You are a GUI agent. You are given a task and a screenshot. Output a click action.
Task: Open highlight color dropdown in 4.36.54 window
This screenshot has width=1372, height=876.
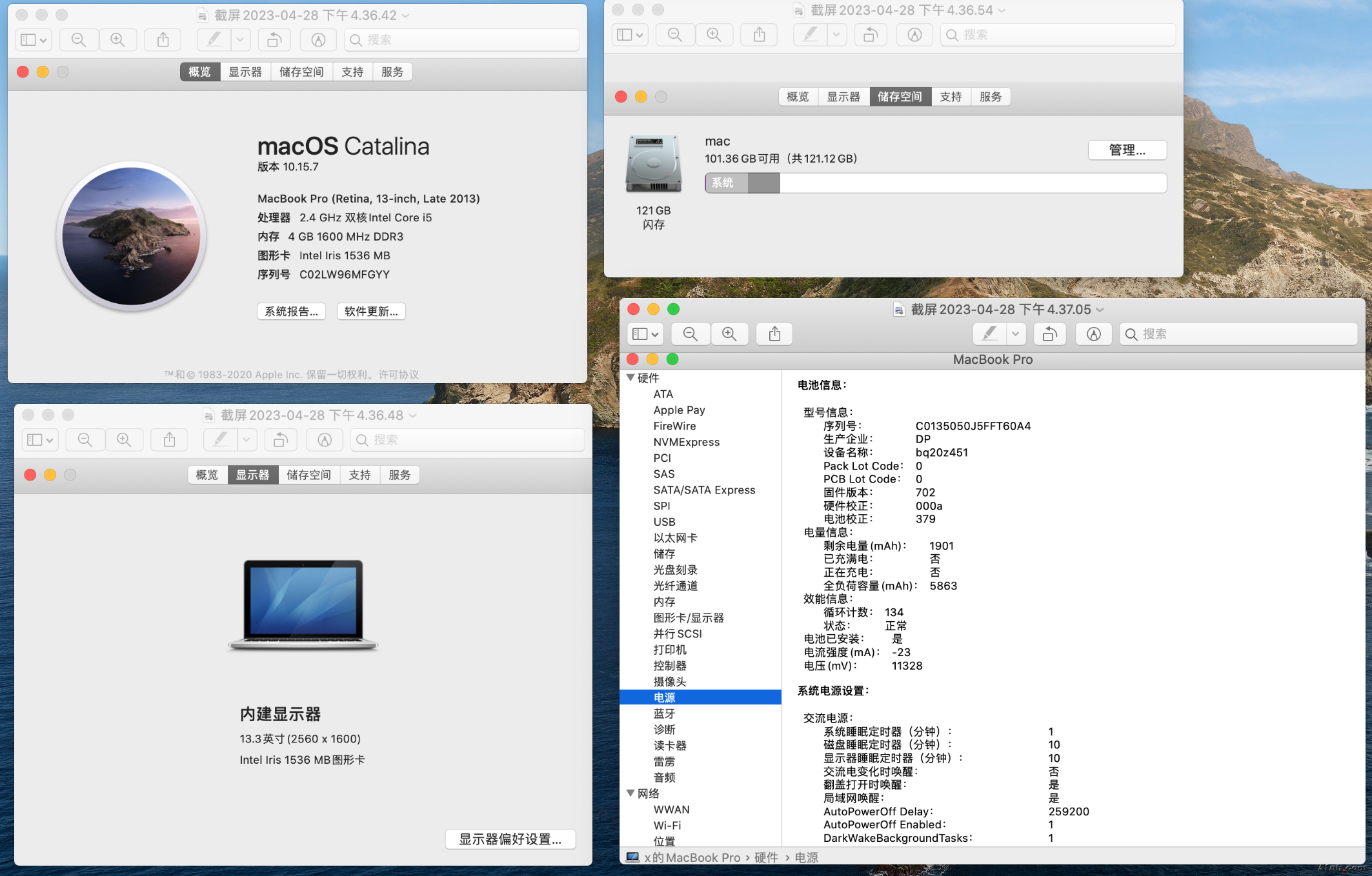click(836, 35)
